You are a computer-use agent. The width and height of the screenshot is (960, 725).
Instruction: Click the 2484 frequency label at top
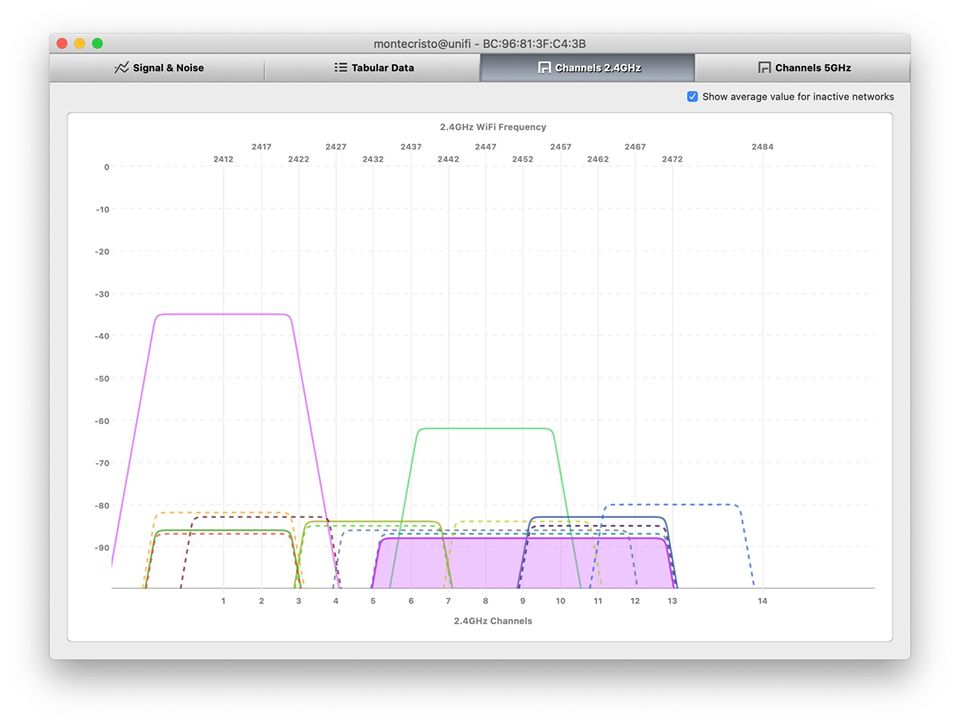tap(762, 147)
